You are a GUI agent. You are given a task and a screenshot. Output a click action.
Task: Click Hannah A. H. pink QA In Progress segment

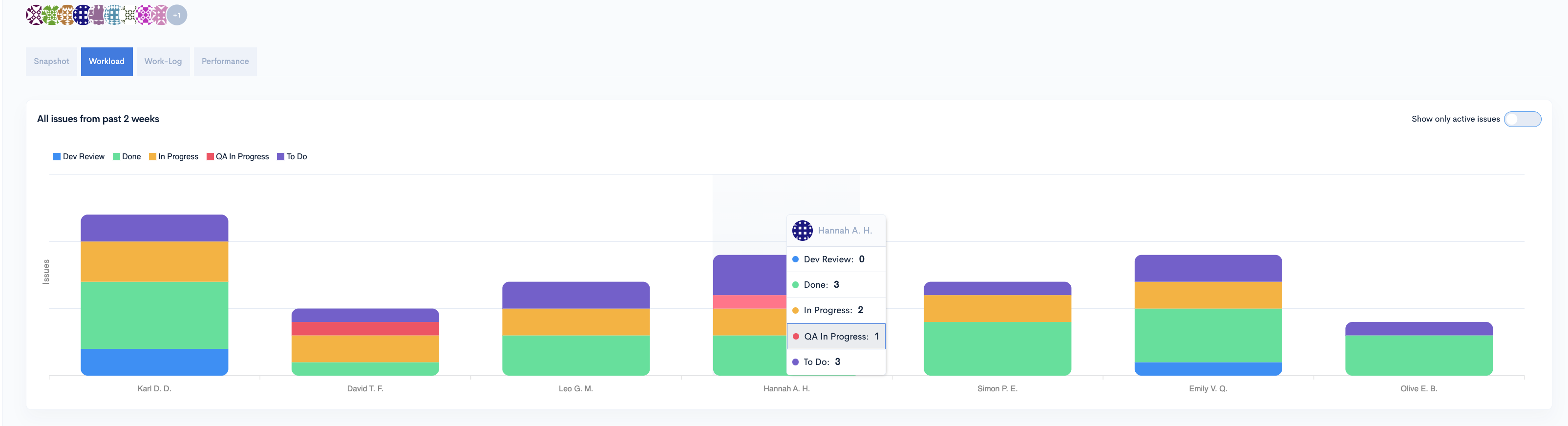tap(750, 302)
